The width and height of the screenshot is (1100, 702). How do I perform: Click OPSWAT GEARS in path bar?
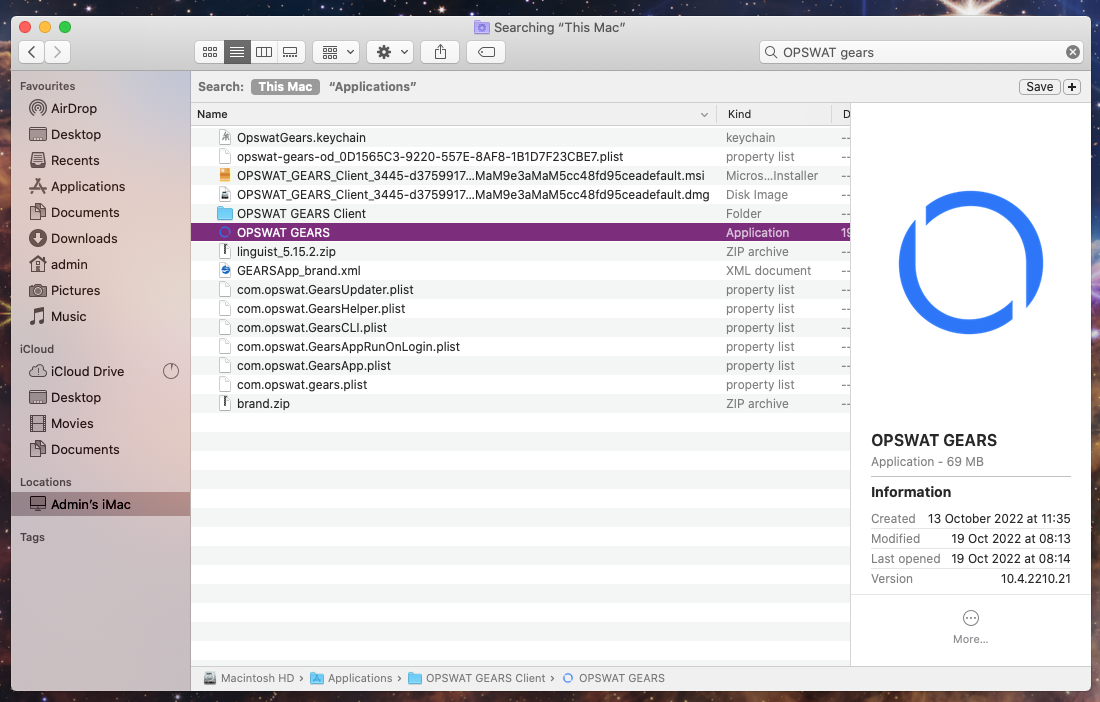point(614,678)
